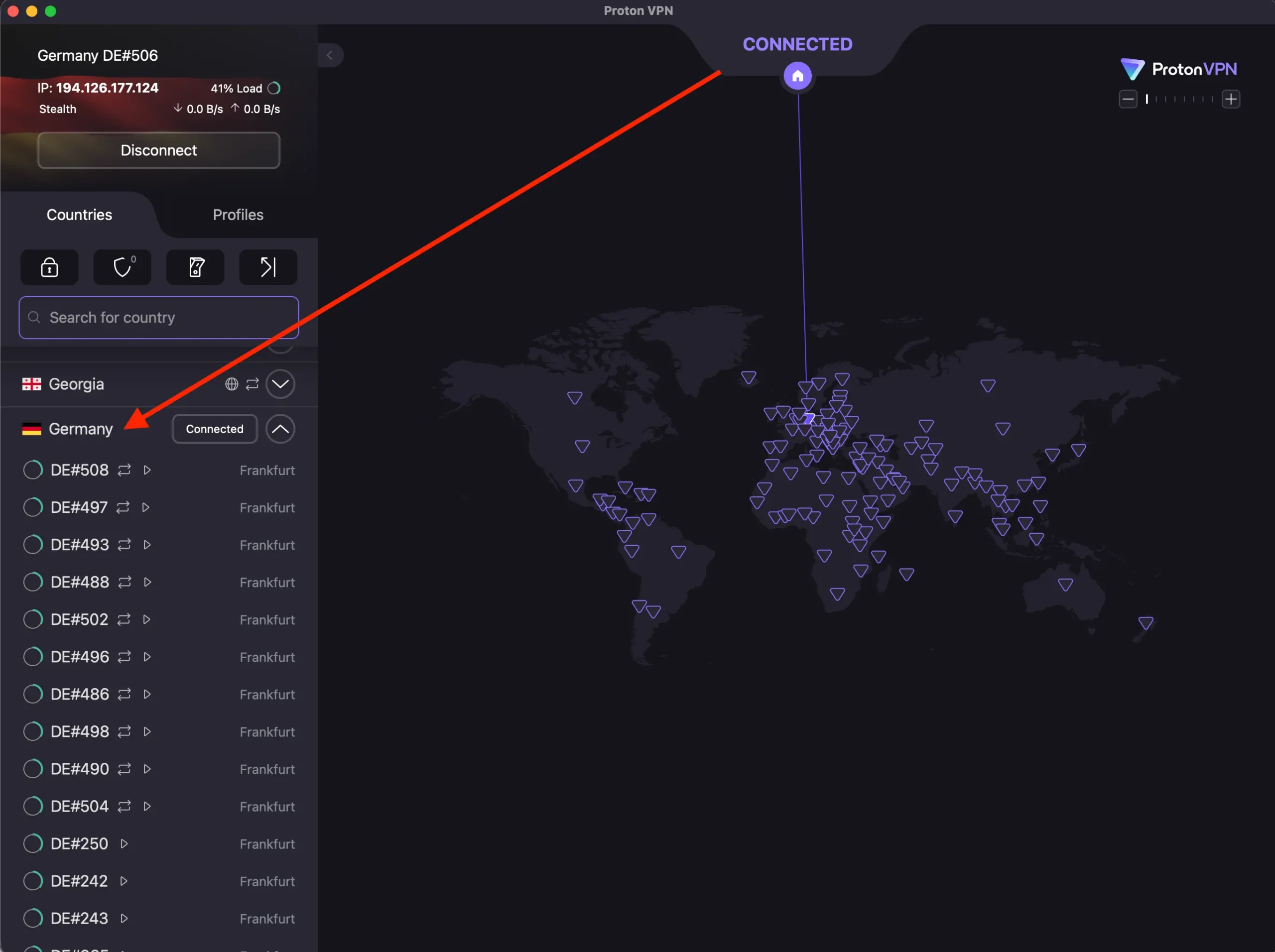
Task: Click the home pin marker labeled Connected
Action: click(798, 76)
